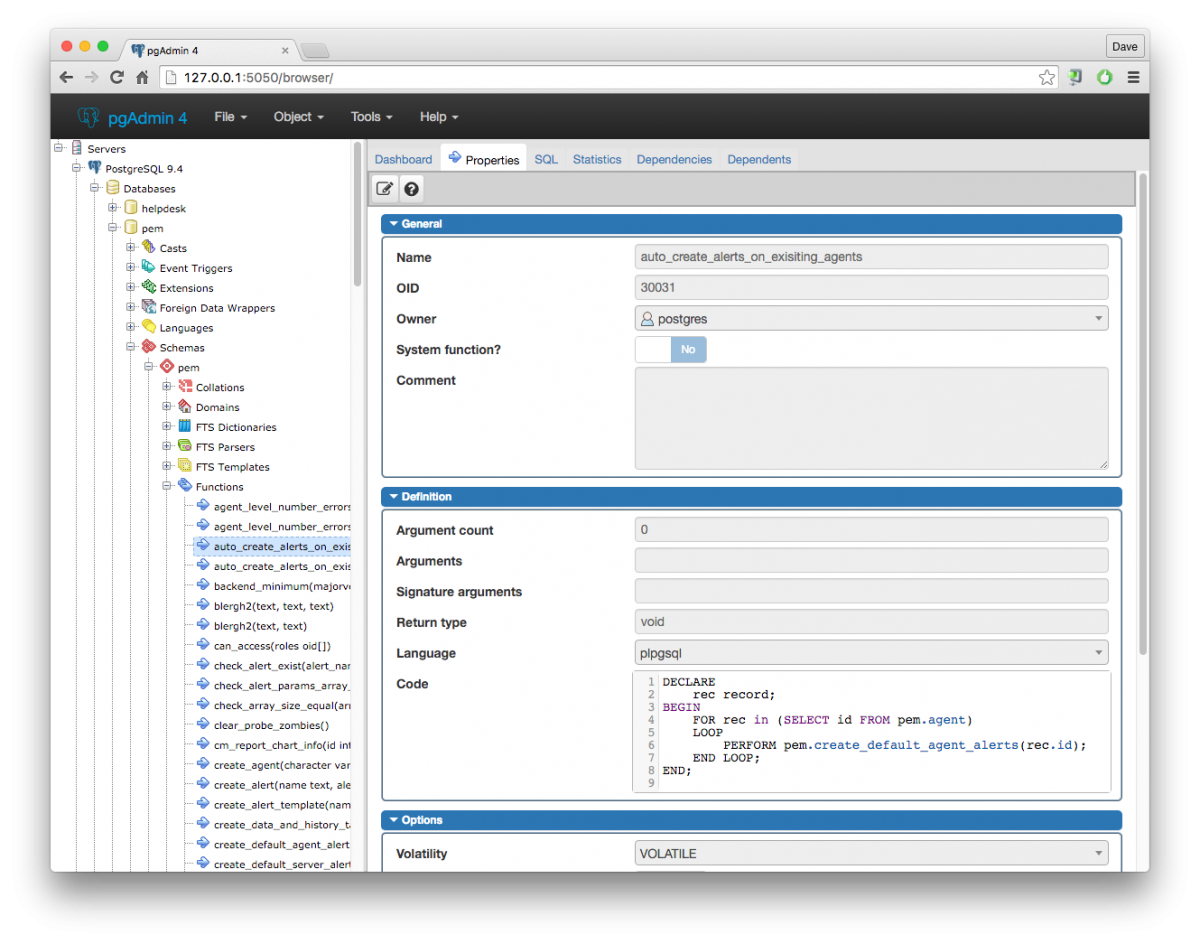Image resolution: width=1200 pixels, height=944 pixels.
Task: Click the edit properties pencil icon
Action: (x=385, y=189)
